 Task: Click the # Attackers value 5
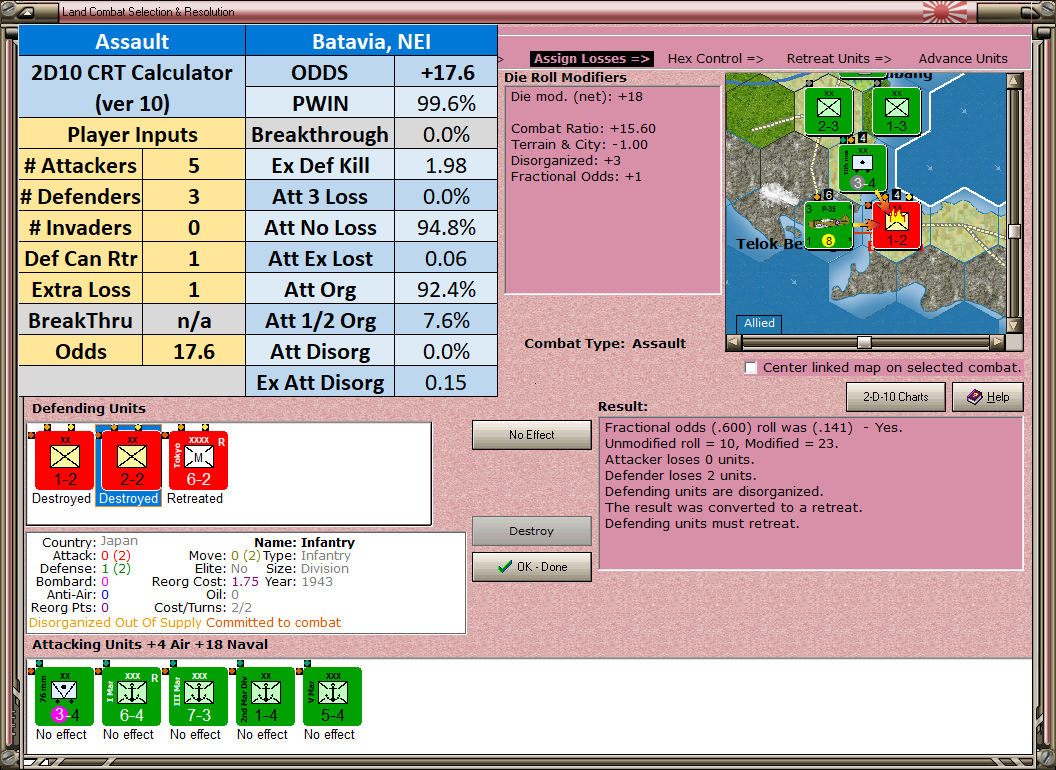[194, 166]
